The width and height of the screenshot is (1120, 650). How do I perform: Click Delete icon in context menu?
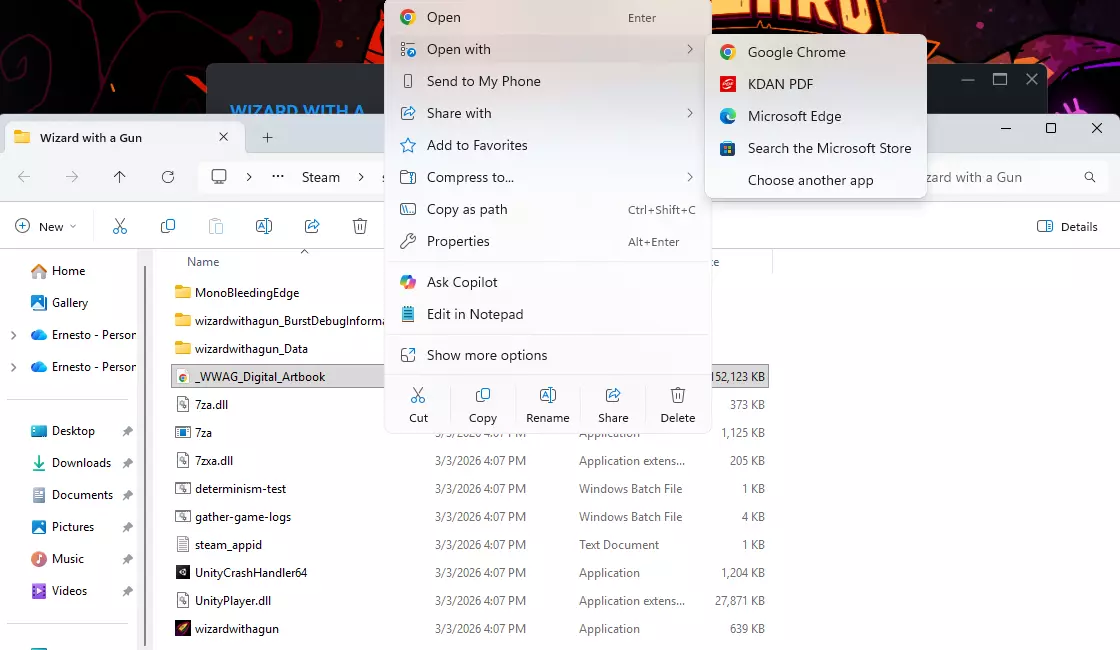[x=678, y=405]
